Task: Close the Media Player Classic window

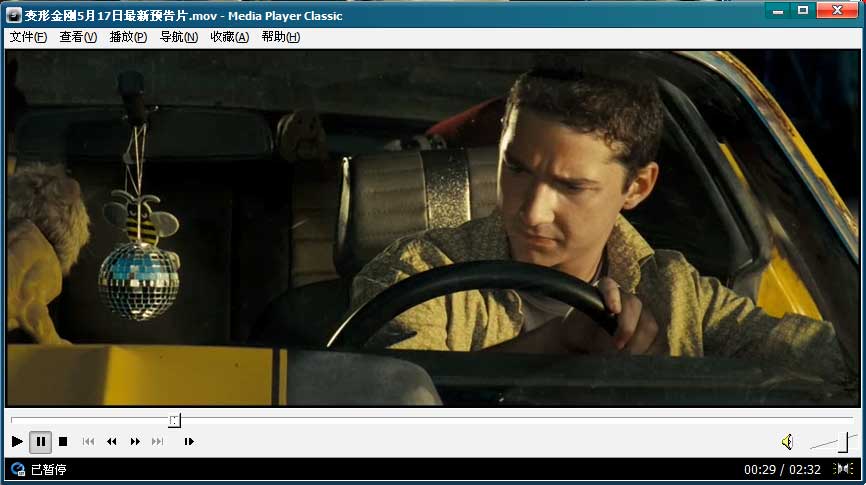Action: click(837, 10)
